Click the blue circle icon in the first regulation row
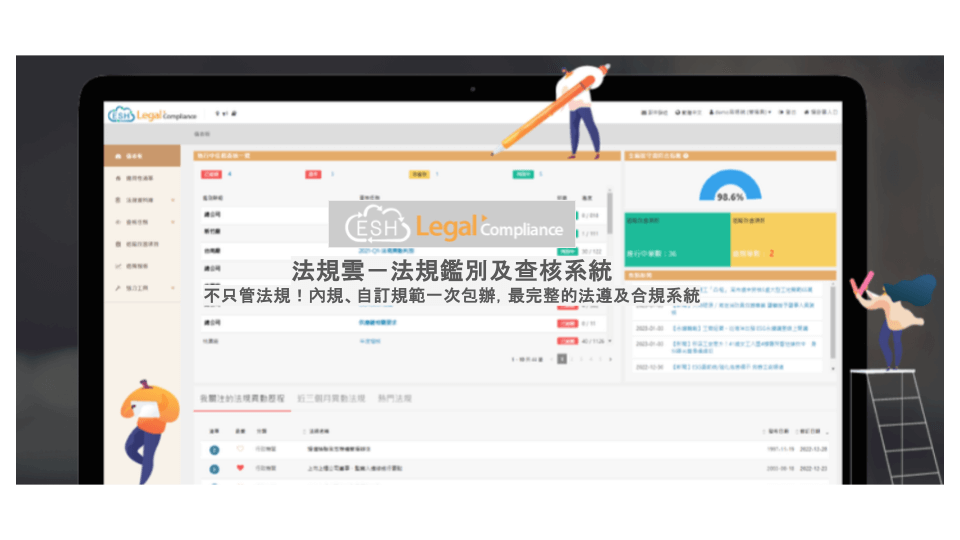The height and width of the screenshot is (540, 960). [x=214, y=450]
